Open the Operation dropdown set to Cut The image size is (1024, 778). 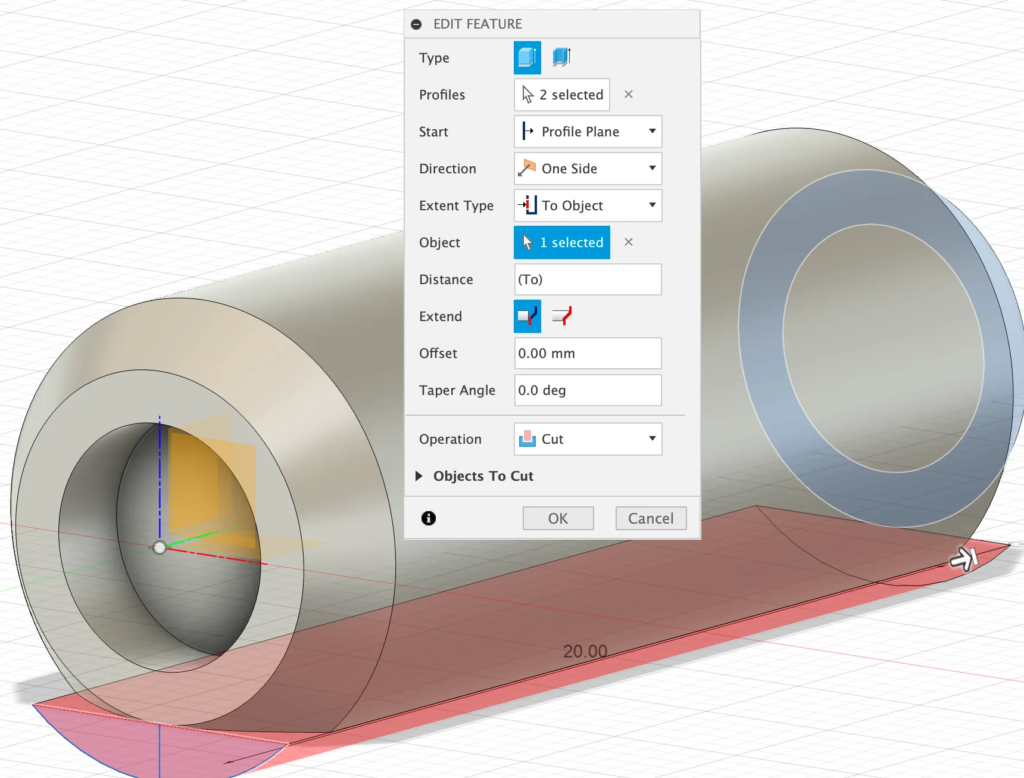pos(588,439)
